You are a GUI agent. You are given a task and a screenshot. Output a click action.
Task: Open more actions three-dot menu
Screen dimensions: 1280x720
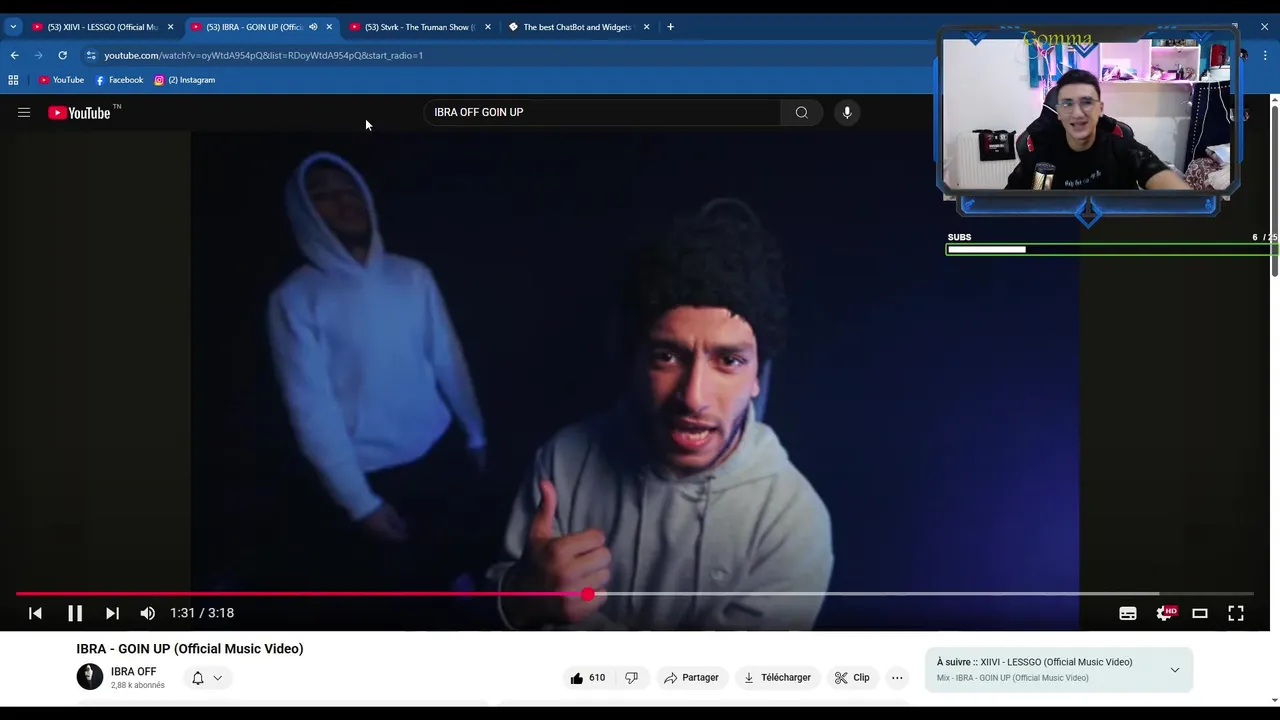pyautogui.click(x=897, y=678)
